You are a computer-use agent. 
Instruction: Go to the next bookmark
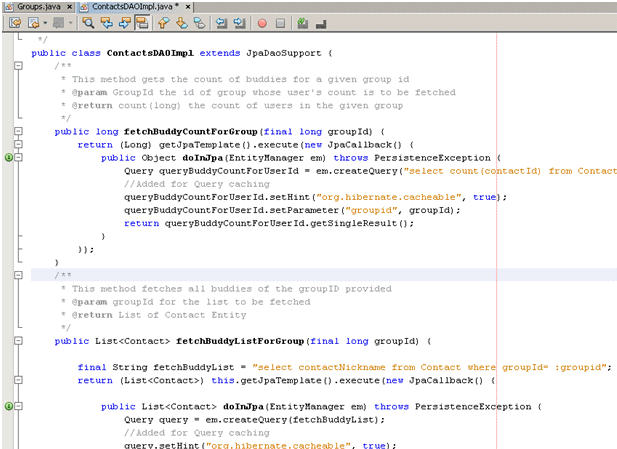182,23
